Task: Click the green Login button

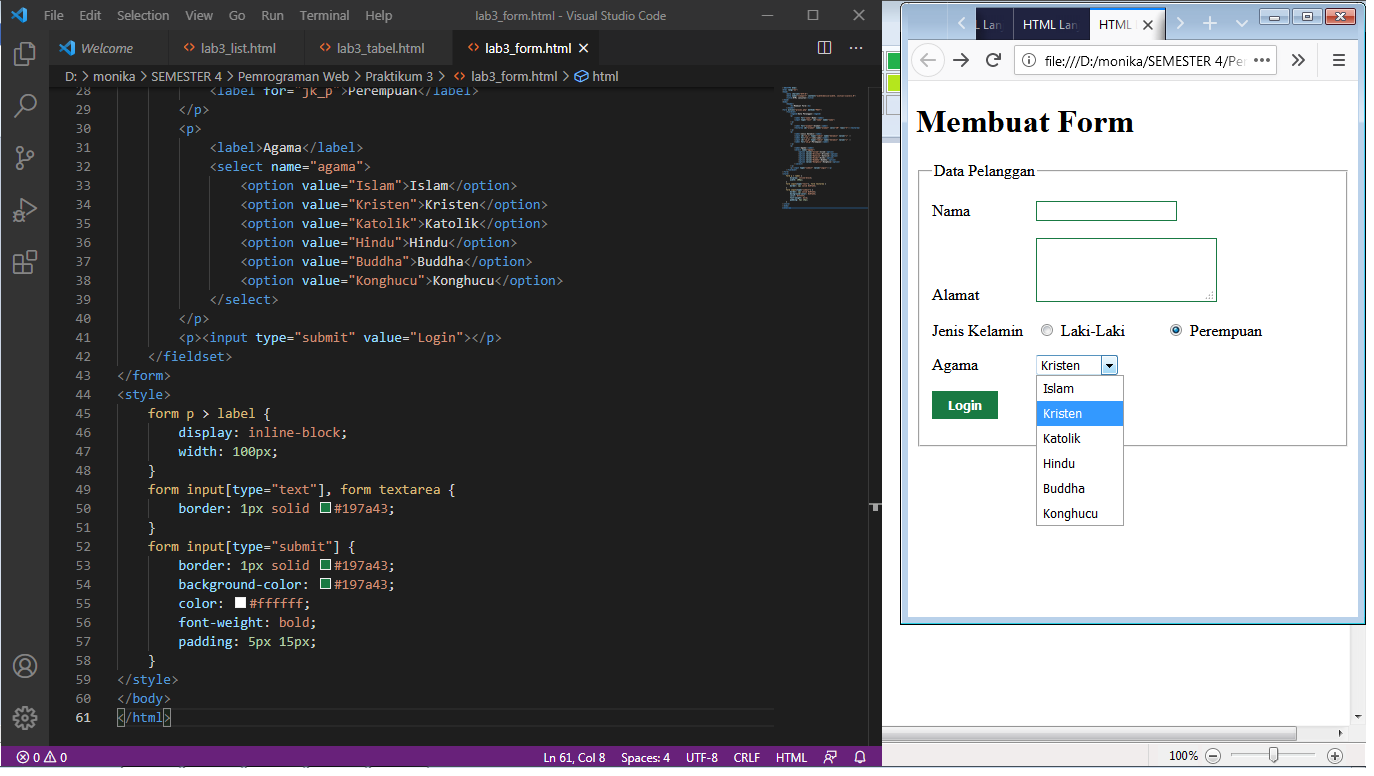Action: pyautogui.click(x=965, y=405)
